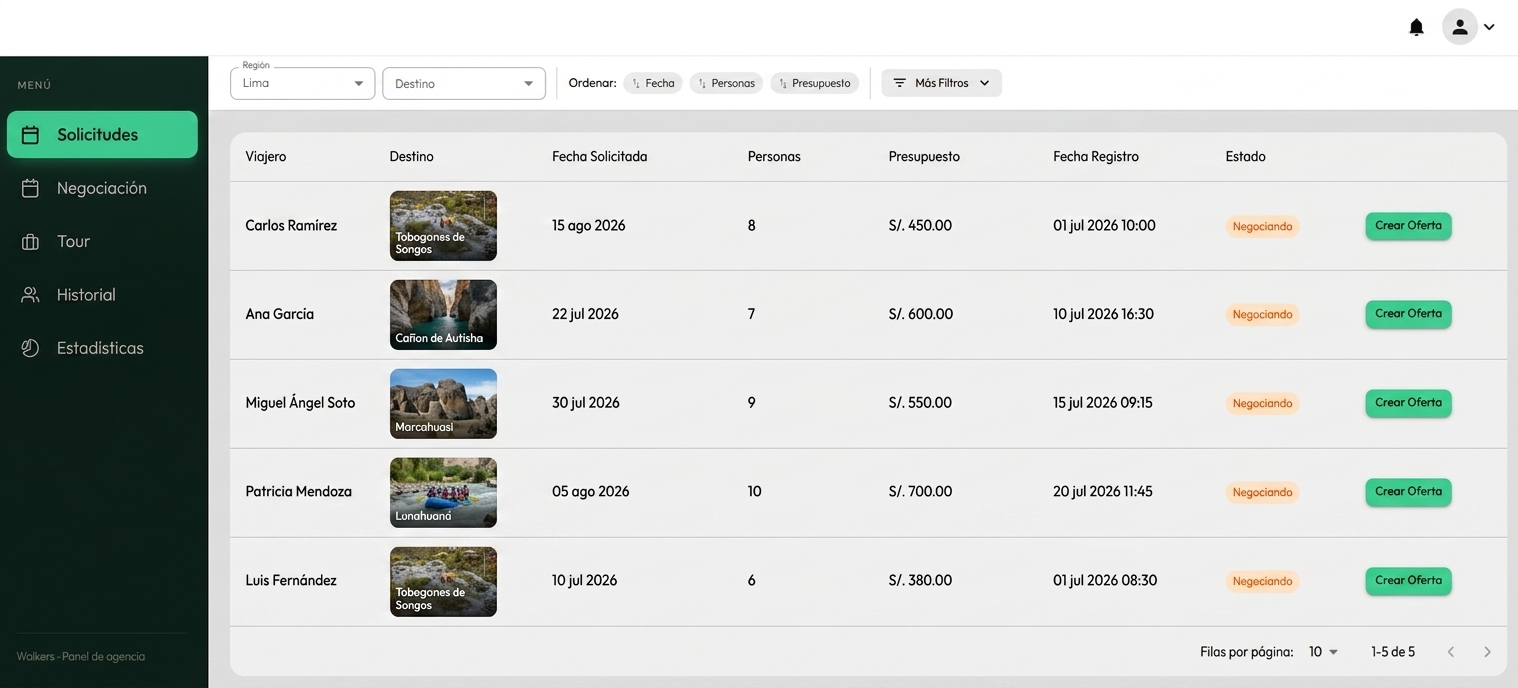Sort requests by Fecha
Image resolution: width=1518 pixels, height=688 pixels.
click(x=653, y=83)
